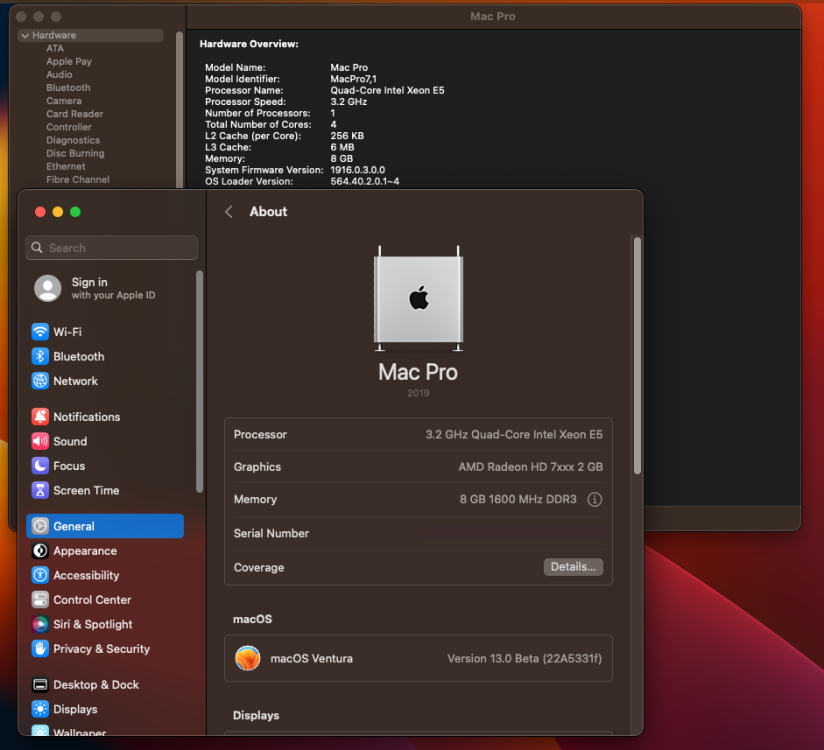The width and height of the screenshot is (824, 750).
Task: Open Privacy & Security hand icon
Action: click(40, 649)
